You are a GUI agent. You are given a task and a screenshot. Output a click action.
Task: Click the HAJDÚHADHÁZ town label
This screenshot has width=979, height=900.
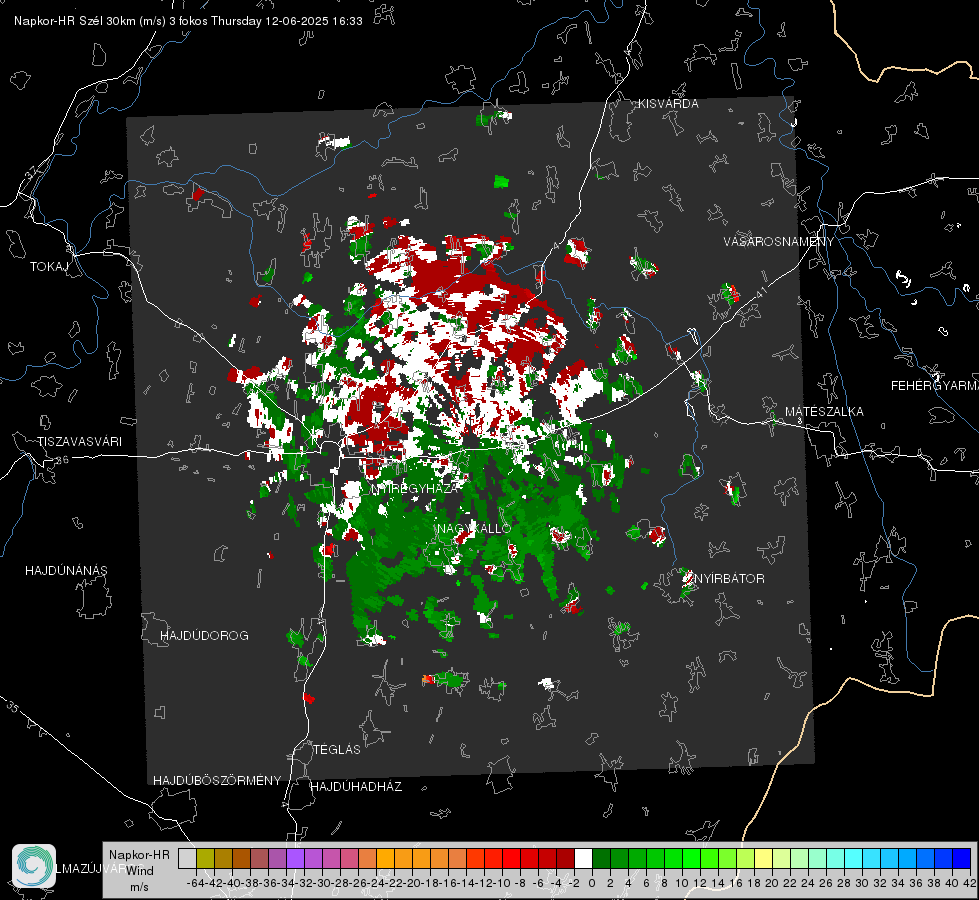[356, 787]
